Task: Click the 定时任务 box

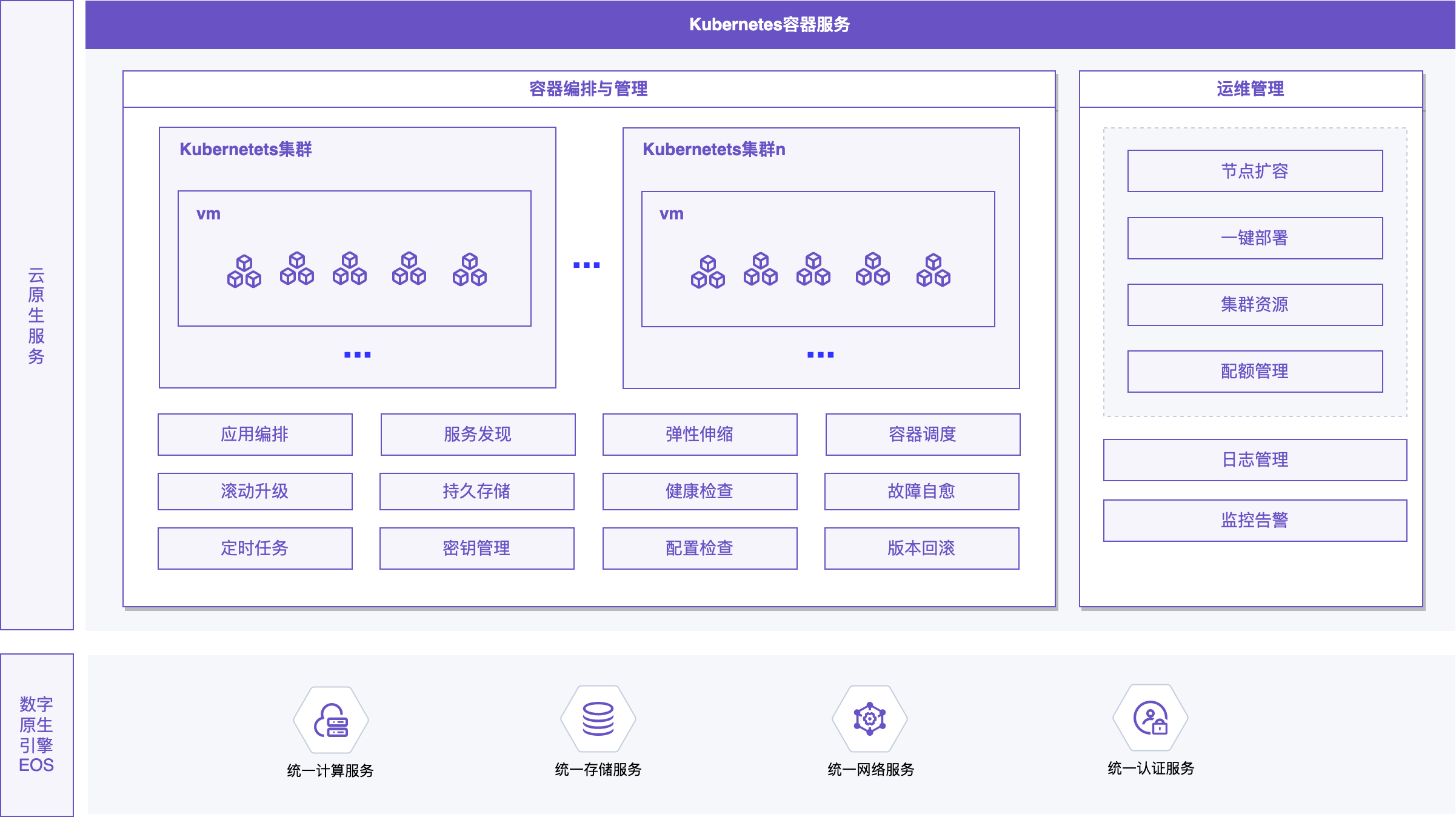Action: (255, 549)
